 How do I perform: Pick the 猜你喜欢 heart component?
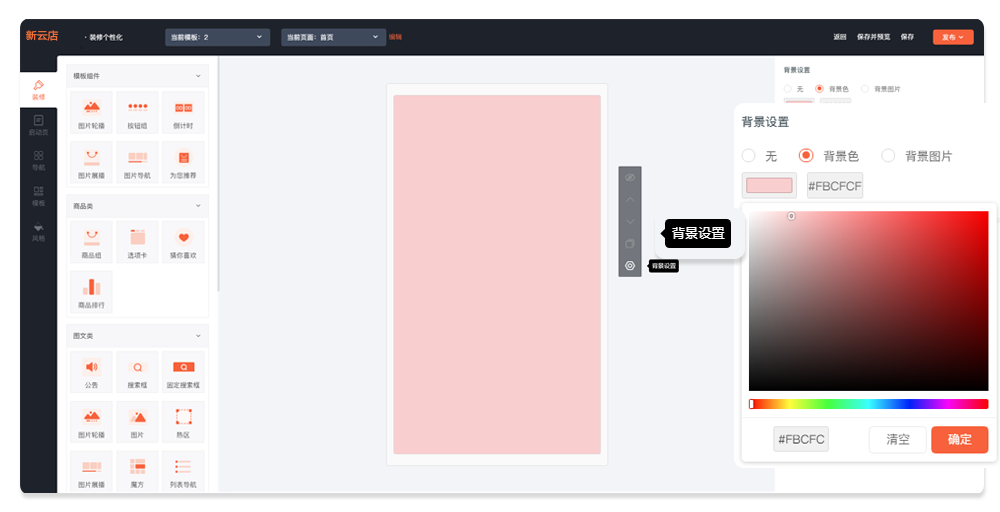pos(184,241)
